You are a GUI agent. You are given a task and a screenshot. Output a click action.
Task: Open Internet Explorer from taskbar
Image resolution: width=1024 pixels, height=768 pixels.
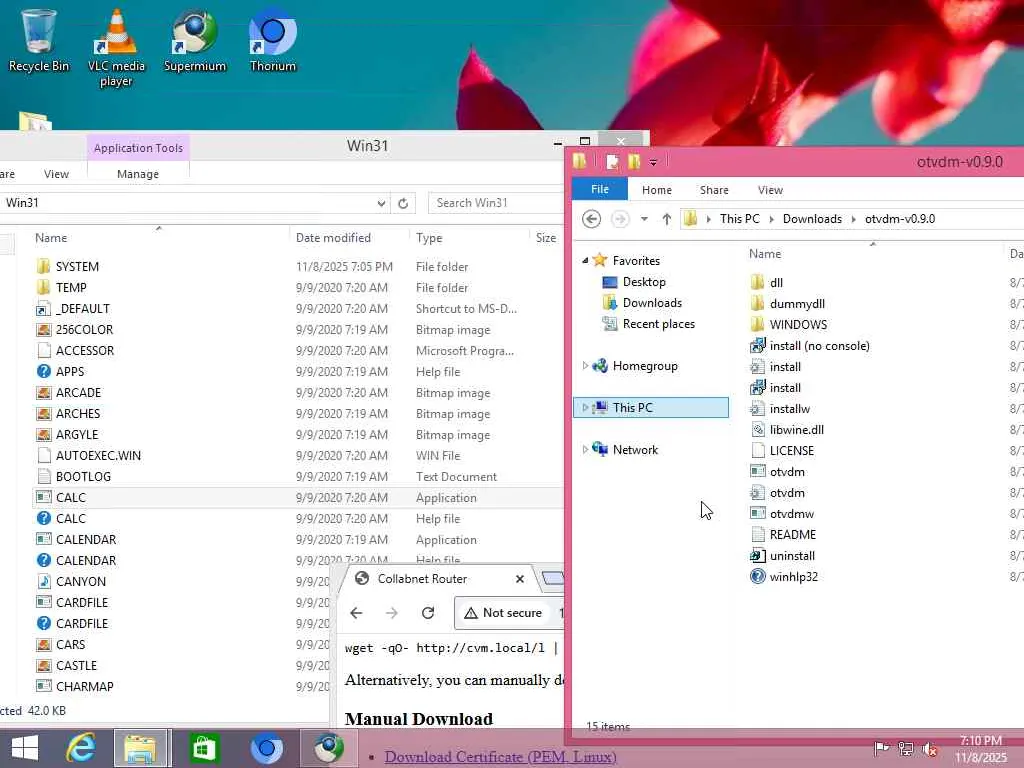pos(81,748)
